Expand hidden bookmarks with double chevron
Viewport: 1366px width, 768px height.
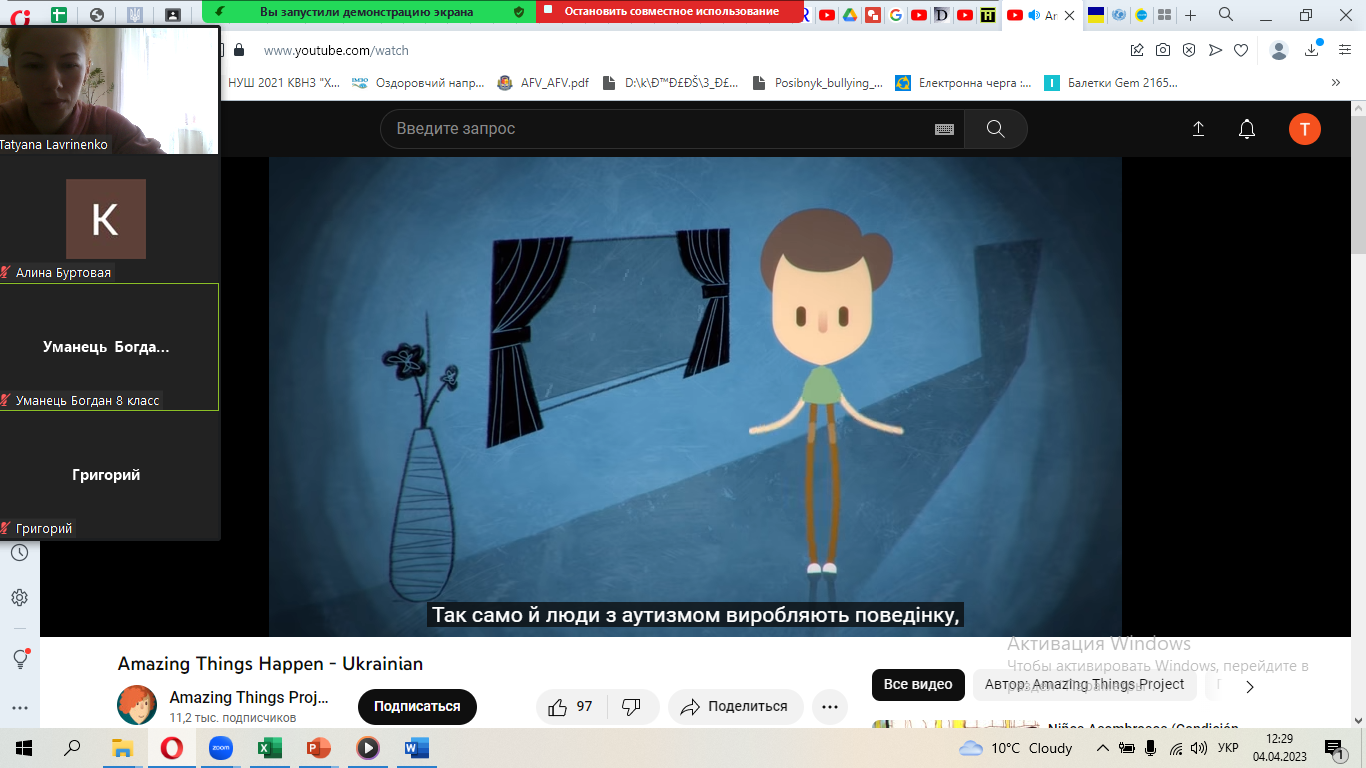coord(1336,83)
